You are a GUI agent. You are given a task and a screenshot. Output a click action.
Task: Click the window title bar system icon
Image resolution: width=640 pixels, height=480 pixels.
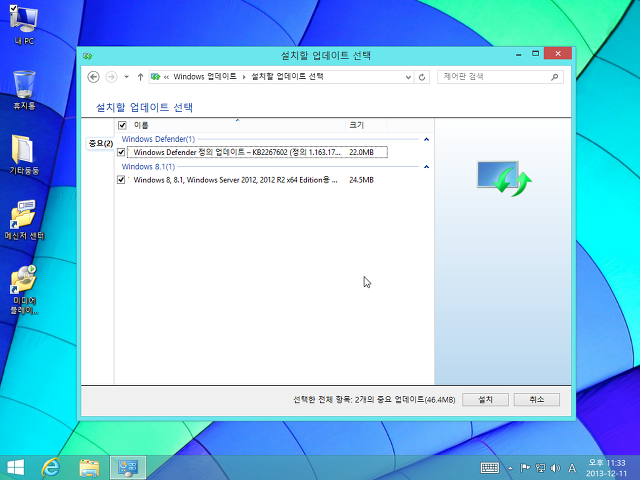(x=87, y=56)
